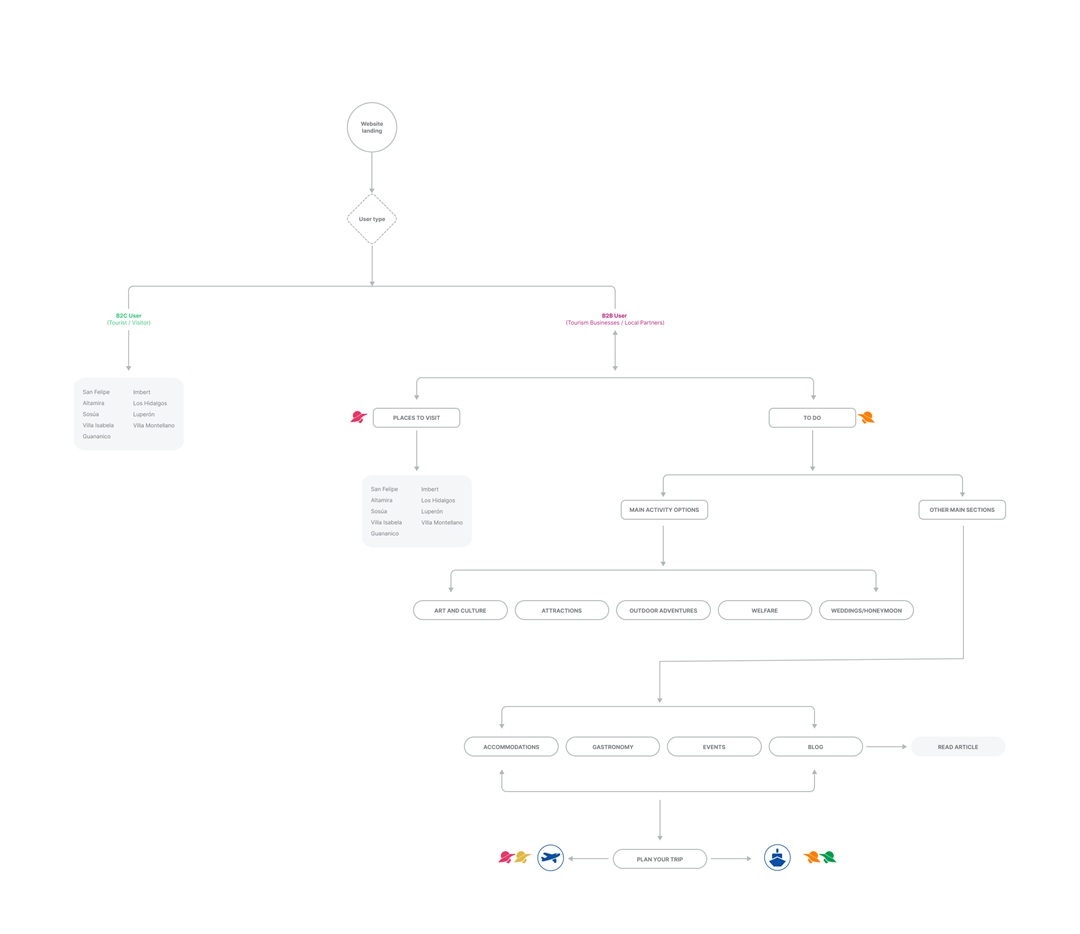The width and height of the screenshot is (1080, 934).
Task: Click the Read Article node
Action: click(958, 747)
